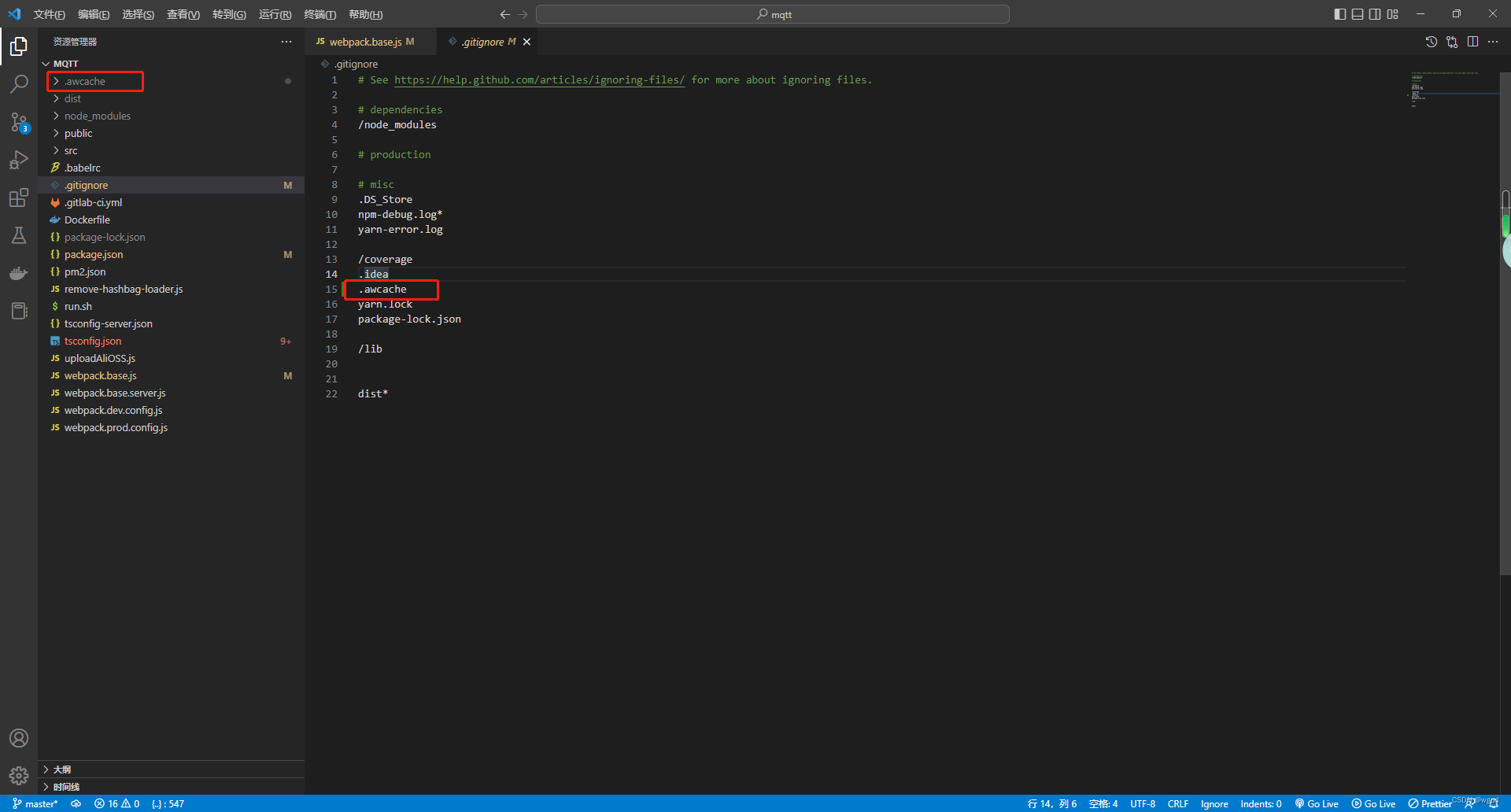Click the Accounts icon above settings
1511x812 pixels.
pos(18,738)
